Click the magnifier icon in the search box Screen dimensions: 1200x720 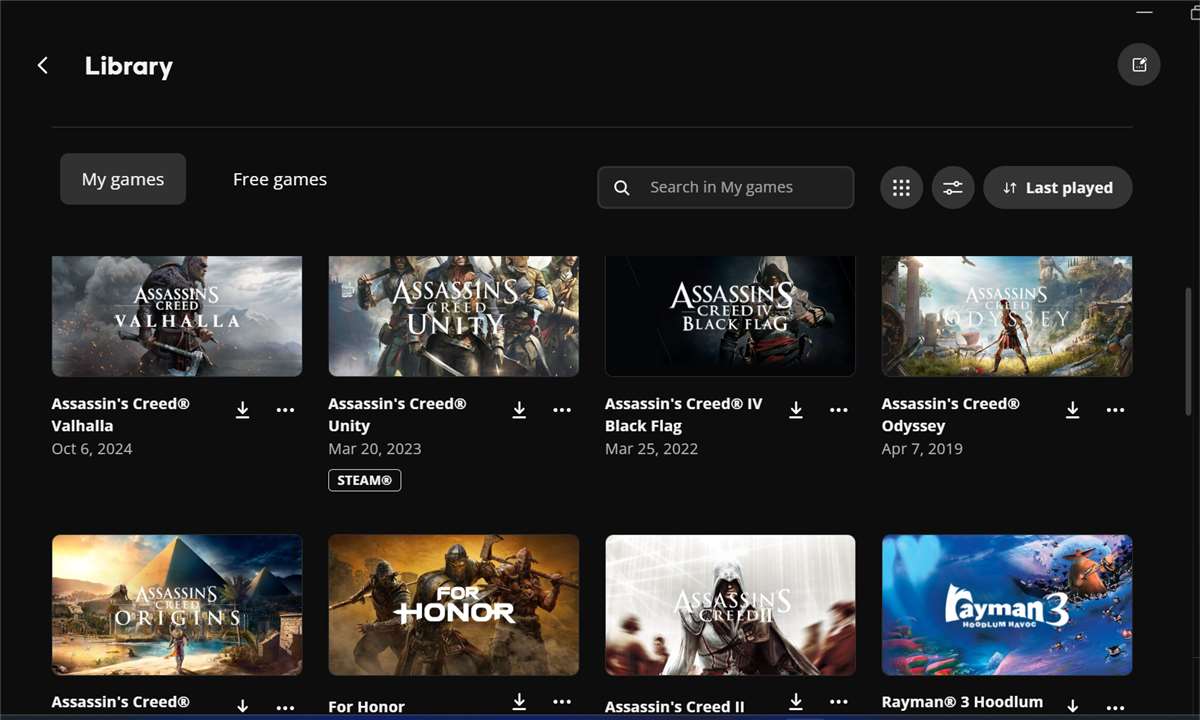(622, 188)
